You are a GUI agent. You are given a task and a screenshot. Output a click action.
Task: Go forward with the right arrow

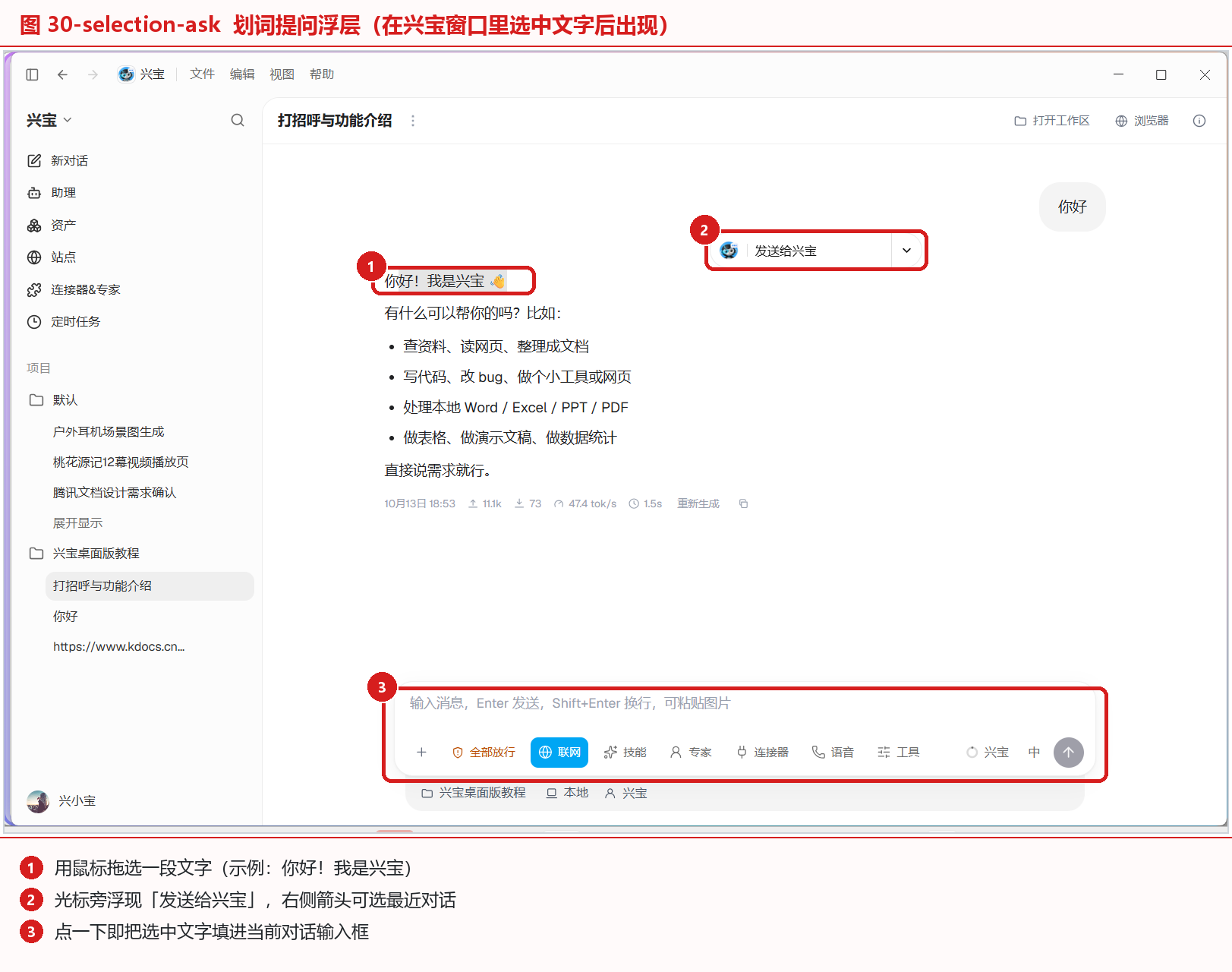point(93,74)
